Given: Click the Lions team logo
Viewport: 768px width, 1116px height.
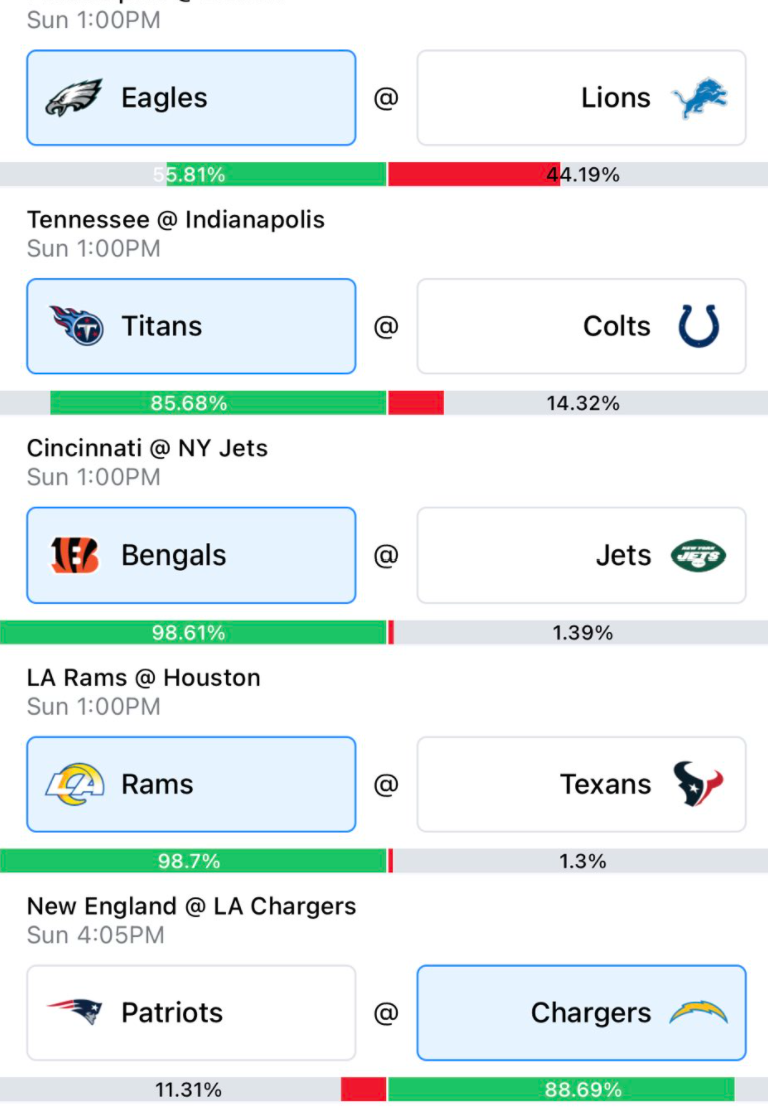Looking at the screenshot, I should (700, 98).
